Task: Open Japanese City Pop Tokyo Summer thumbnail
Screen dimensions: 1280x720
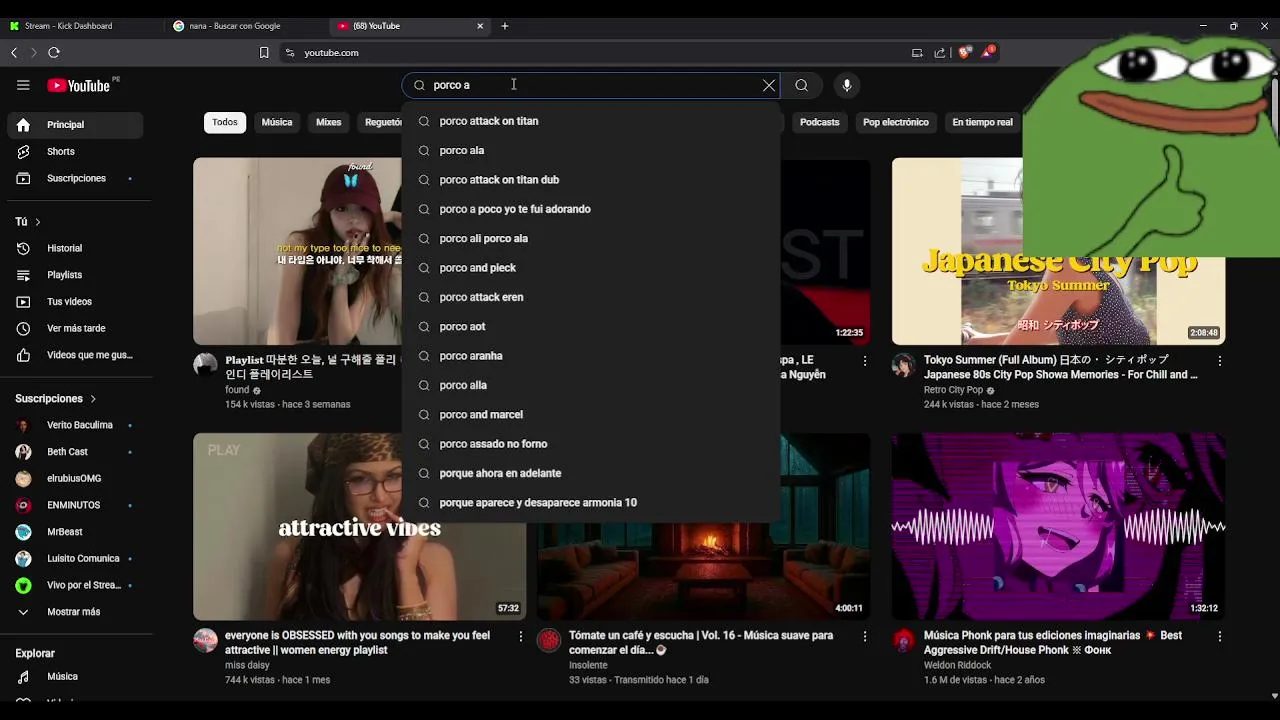Action: click(x=1058, y=251)
